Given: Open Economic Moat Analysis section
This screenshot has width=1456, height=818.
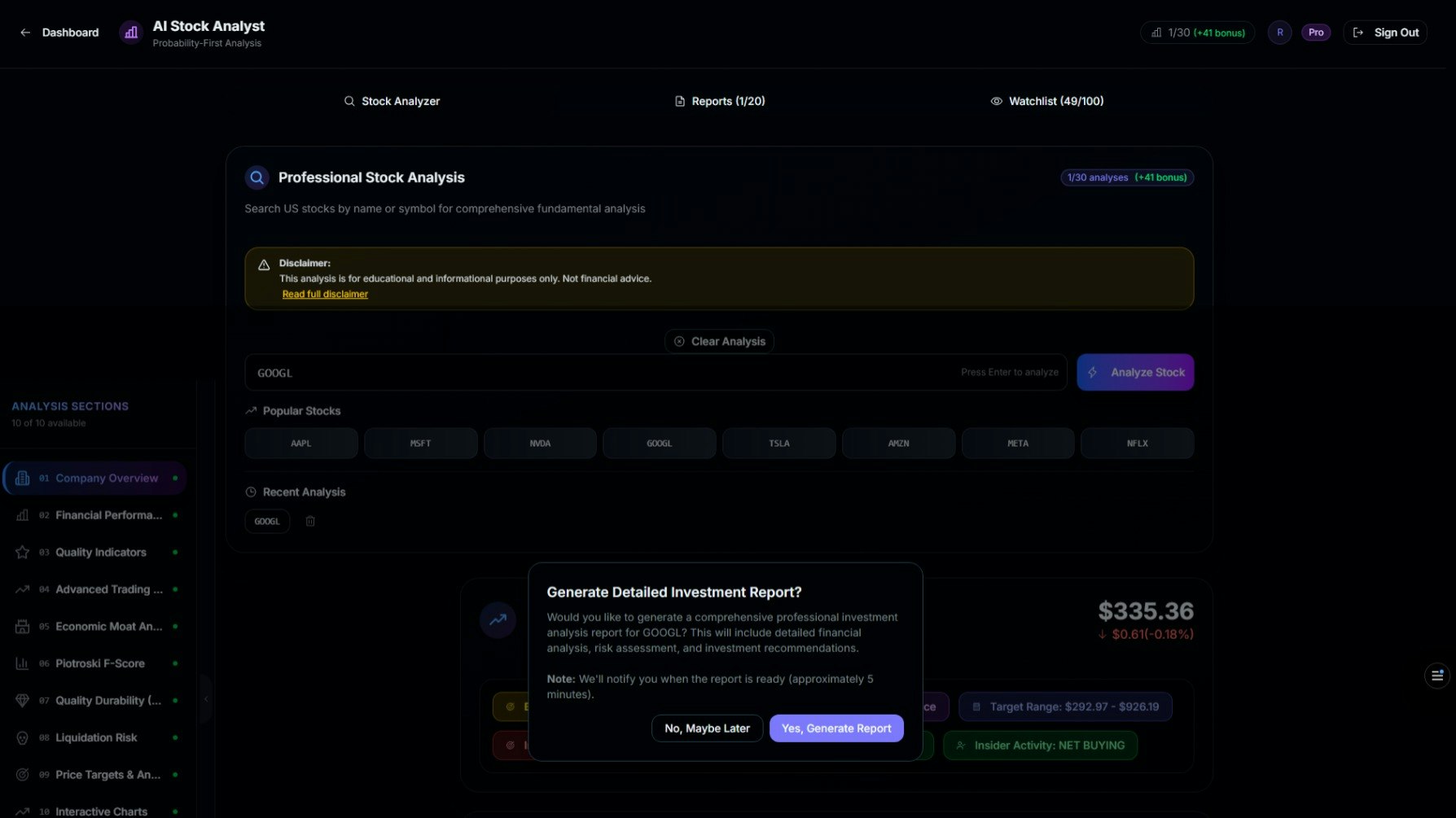Looking at the screenshot, I should pos(95,627).
